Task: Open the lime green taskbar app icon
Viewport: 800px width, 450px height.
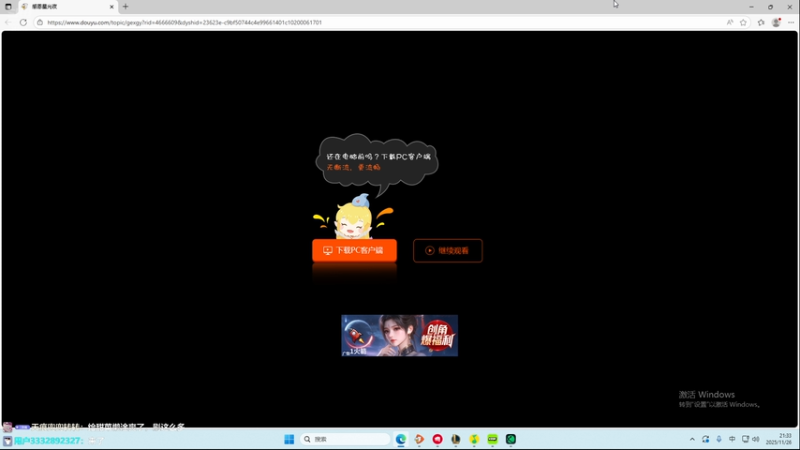Action: coord(492,439)
